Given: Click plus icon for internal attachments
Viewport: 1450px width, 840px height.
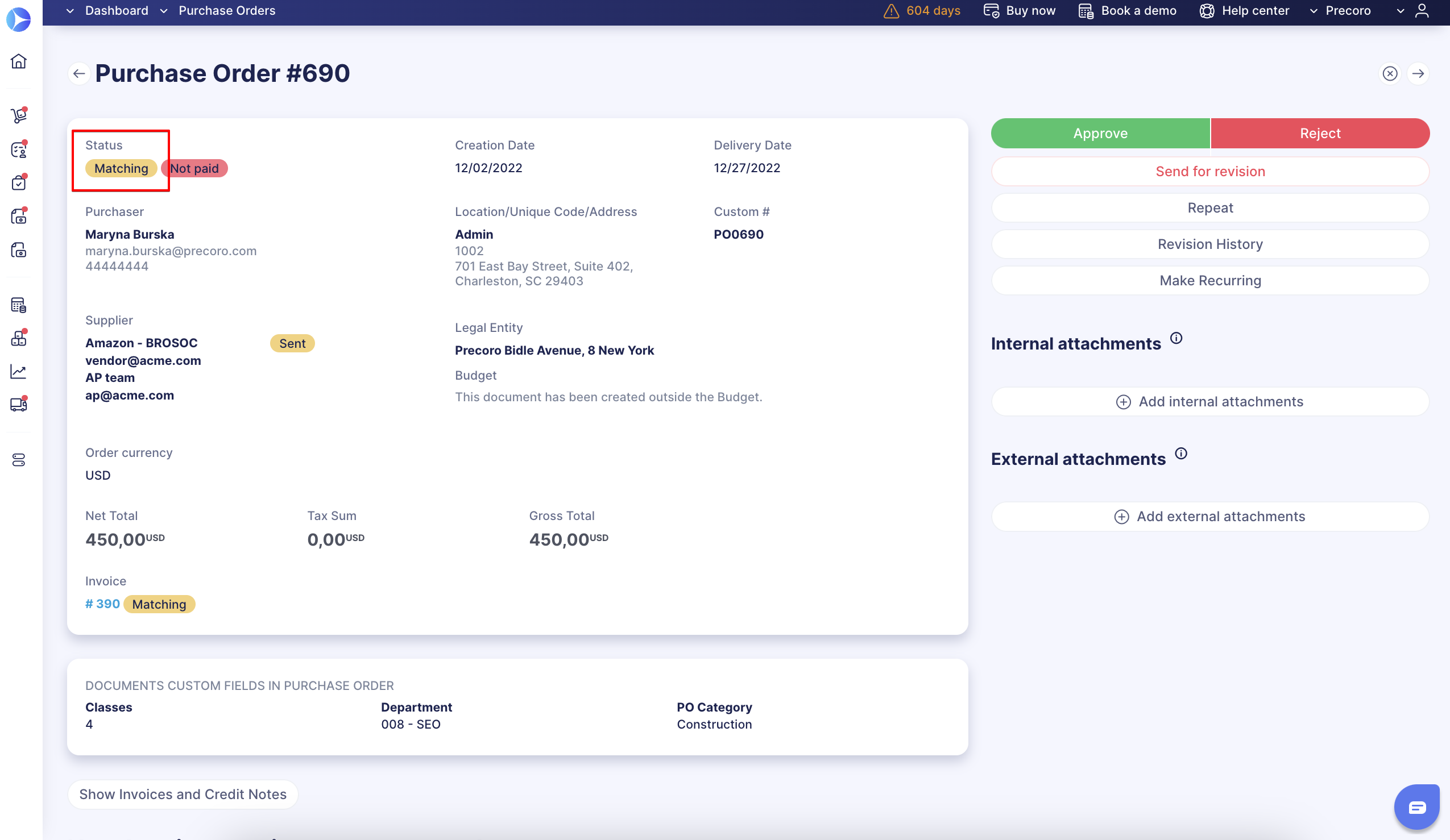Looking at the screenshot, I should click(x=1123, y=402).
